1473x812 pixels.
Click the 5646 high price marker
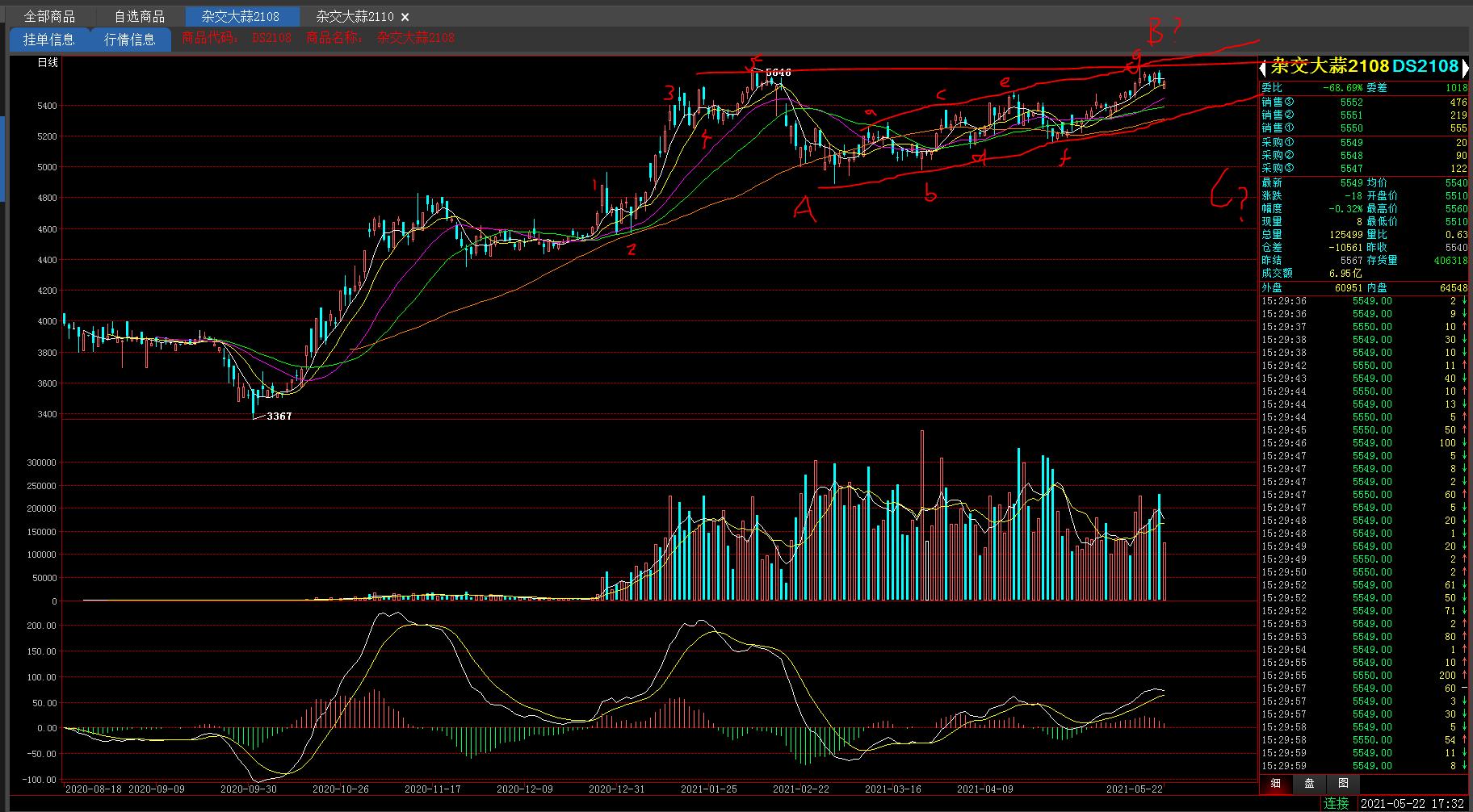(778, 73)
